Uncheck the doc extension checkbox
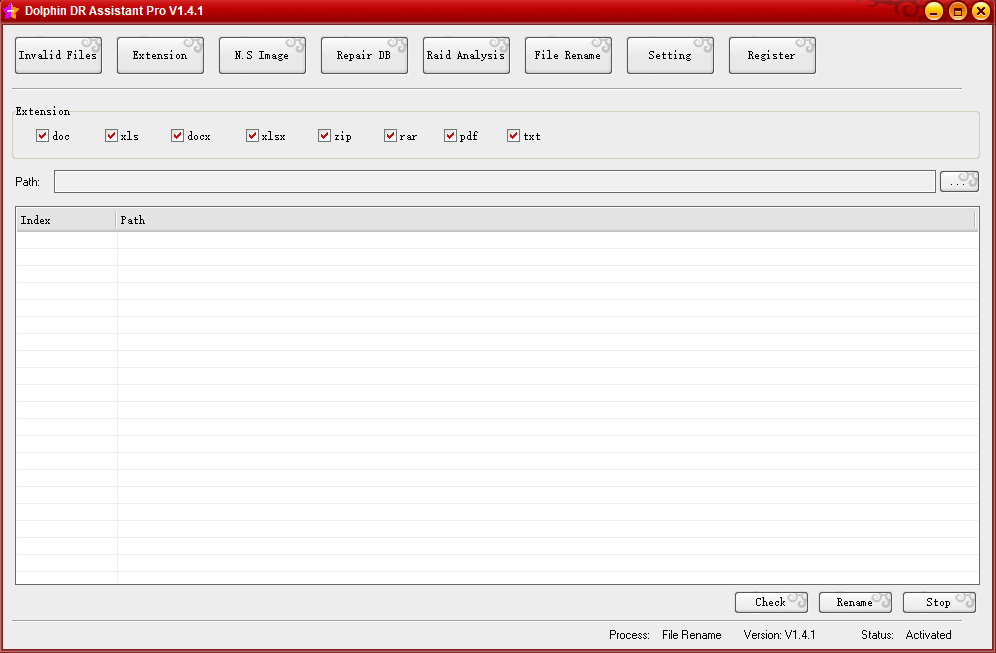Viewport: 996px width, 653px height. [43, 135]
